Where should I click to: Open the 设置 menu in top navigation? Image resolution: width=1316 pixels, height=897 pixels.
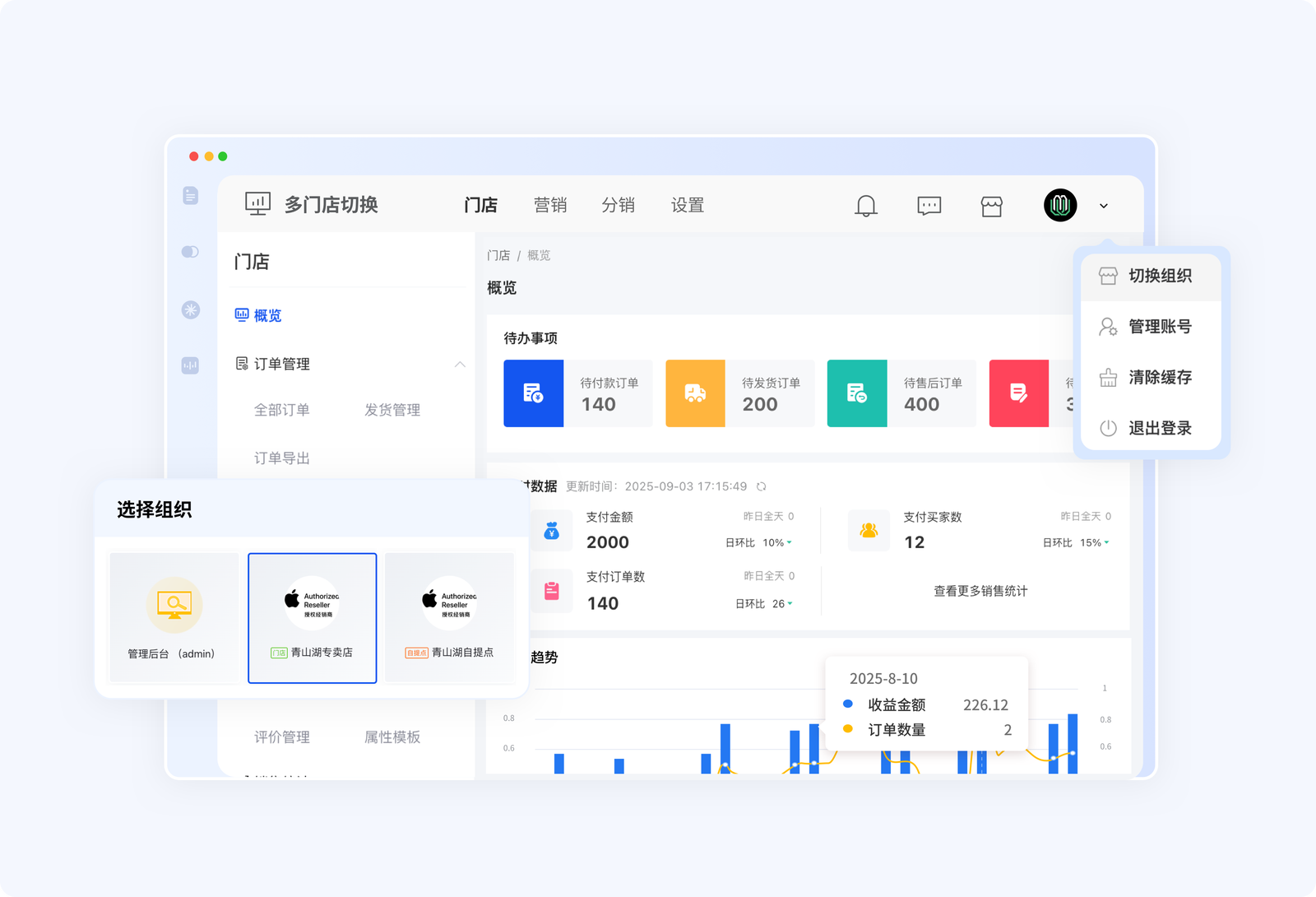point(688,205)
